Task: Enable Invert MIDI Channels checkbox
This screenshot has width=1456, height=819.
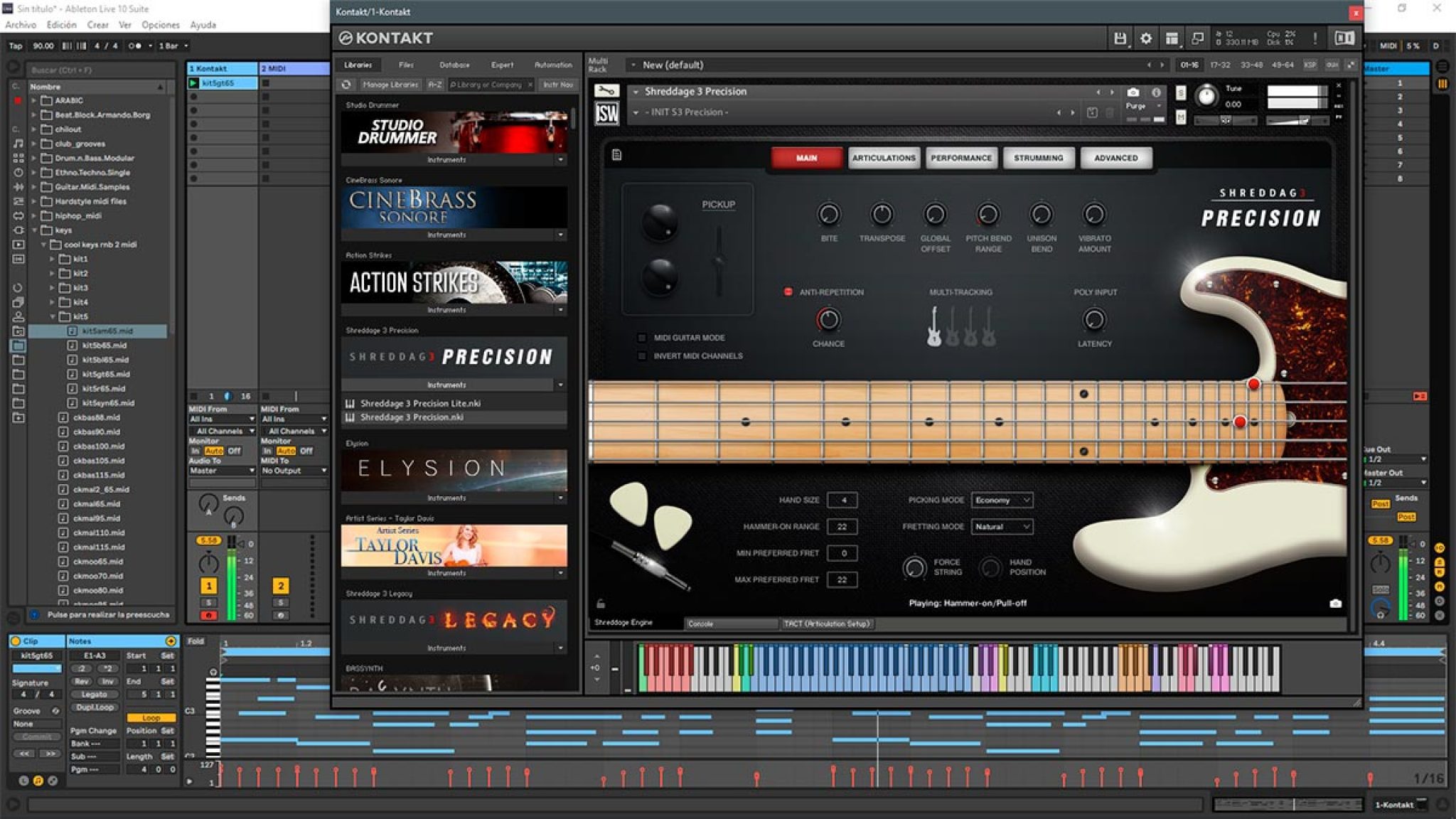Action: tap(642, 355)
